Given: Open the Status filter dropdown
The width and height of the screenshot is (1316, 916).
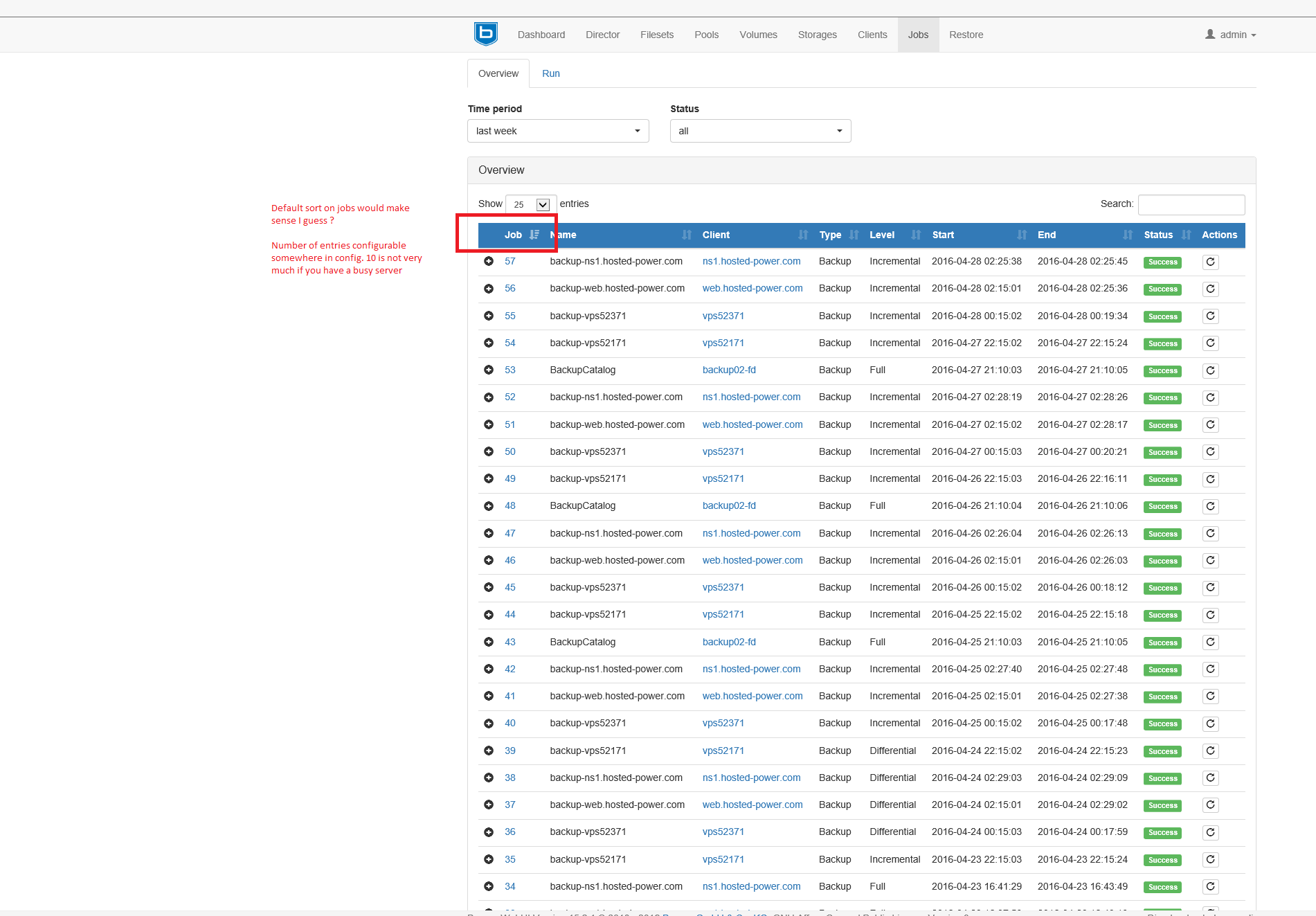Looking at the screenshot, I should click(x=760, y=131).
